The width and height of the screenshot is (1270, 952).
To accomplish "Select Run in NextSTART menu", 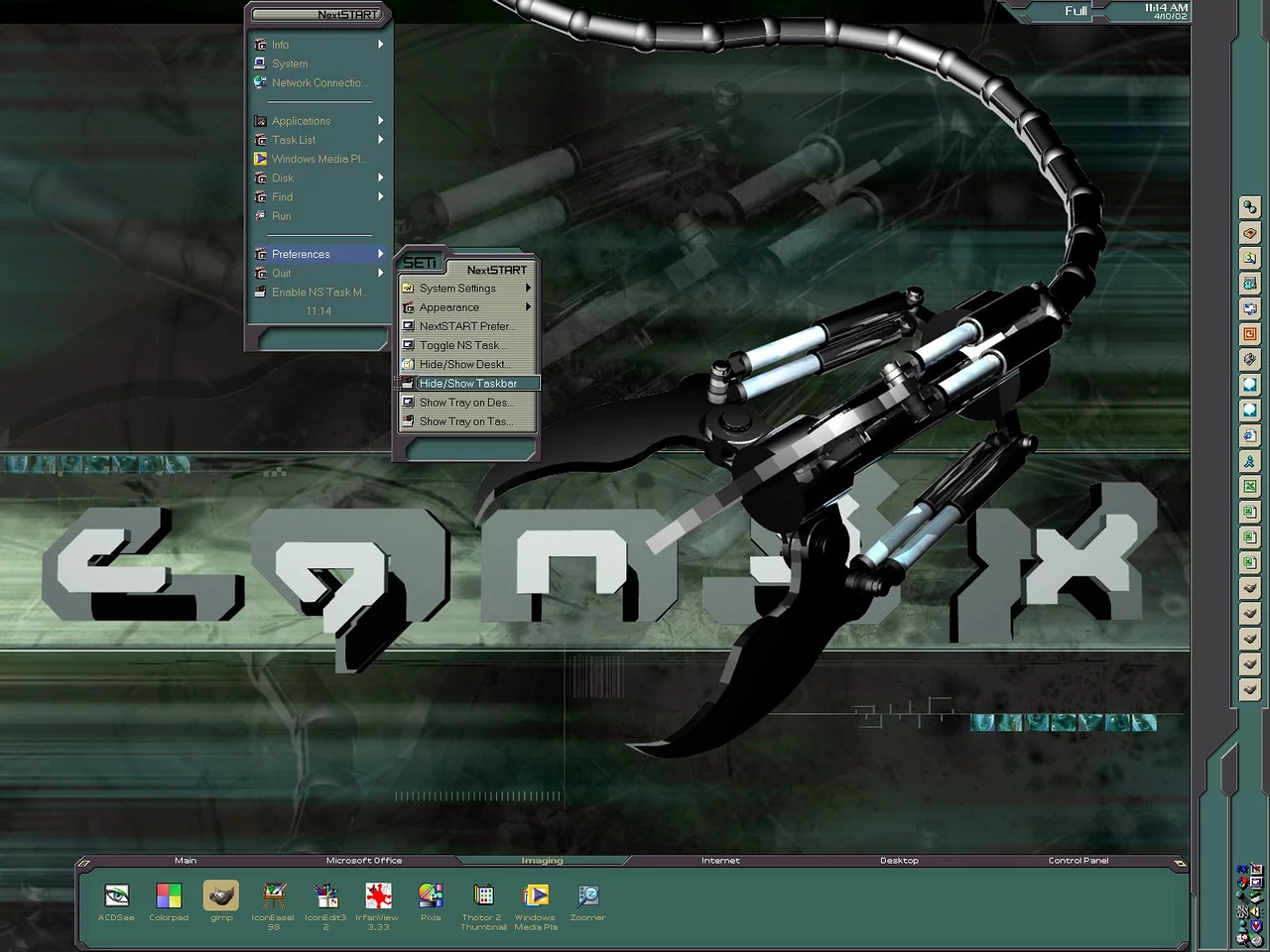I will pyautogui.click(x=282, y=216).
